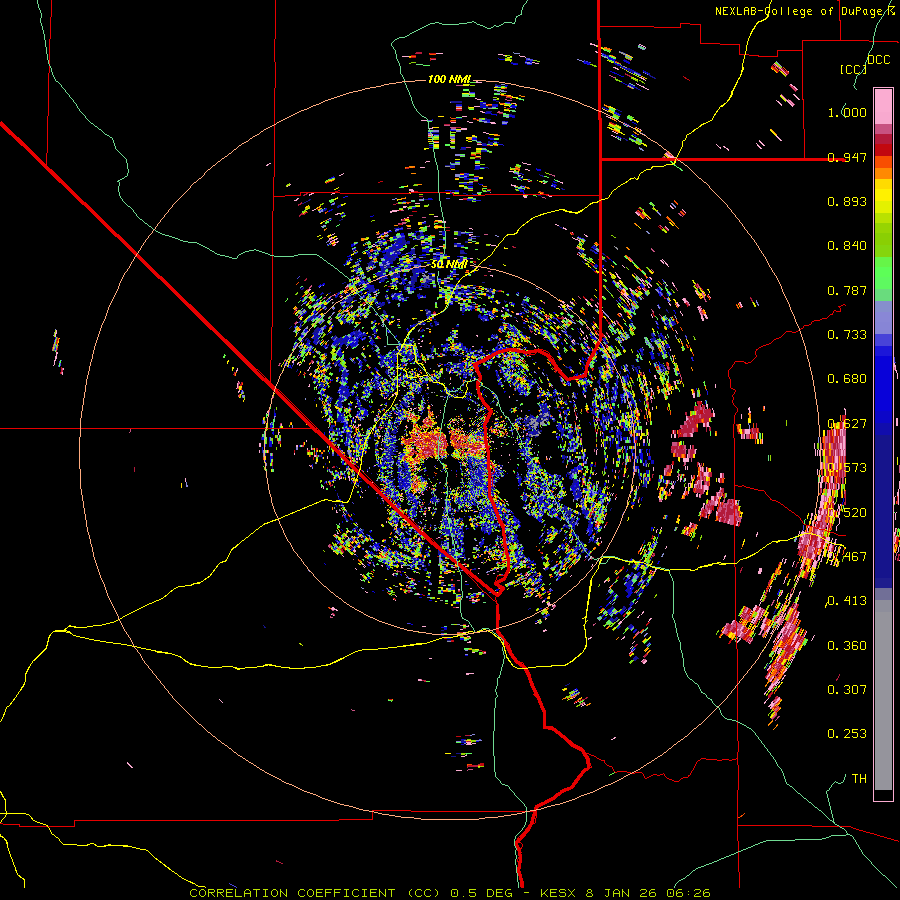Click the TH label on the legend
The height and width of the screenshot is (900, 900).
859,779
